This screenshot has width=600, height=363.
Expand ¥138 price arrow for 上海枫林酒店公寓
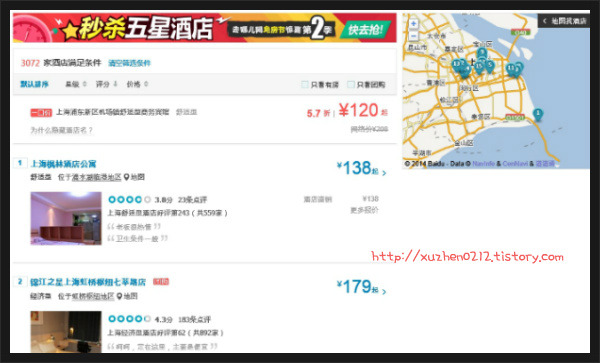point(384,173)
